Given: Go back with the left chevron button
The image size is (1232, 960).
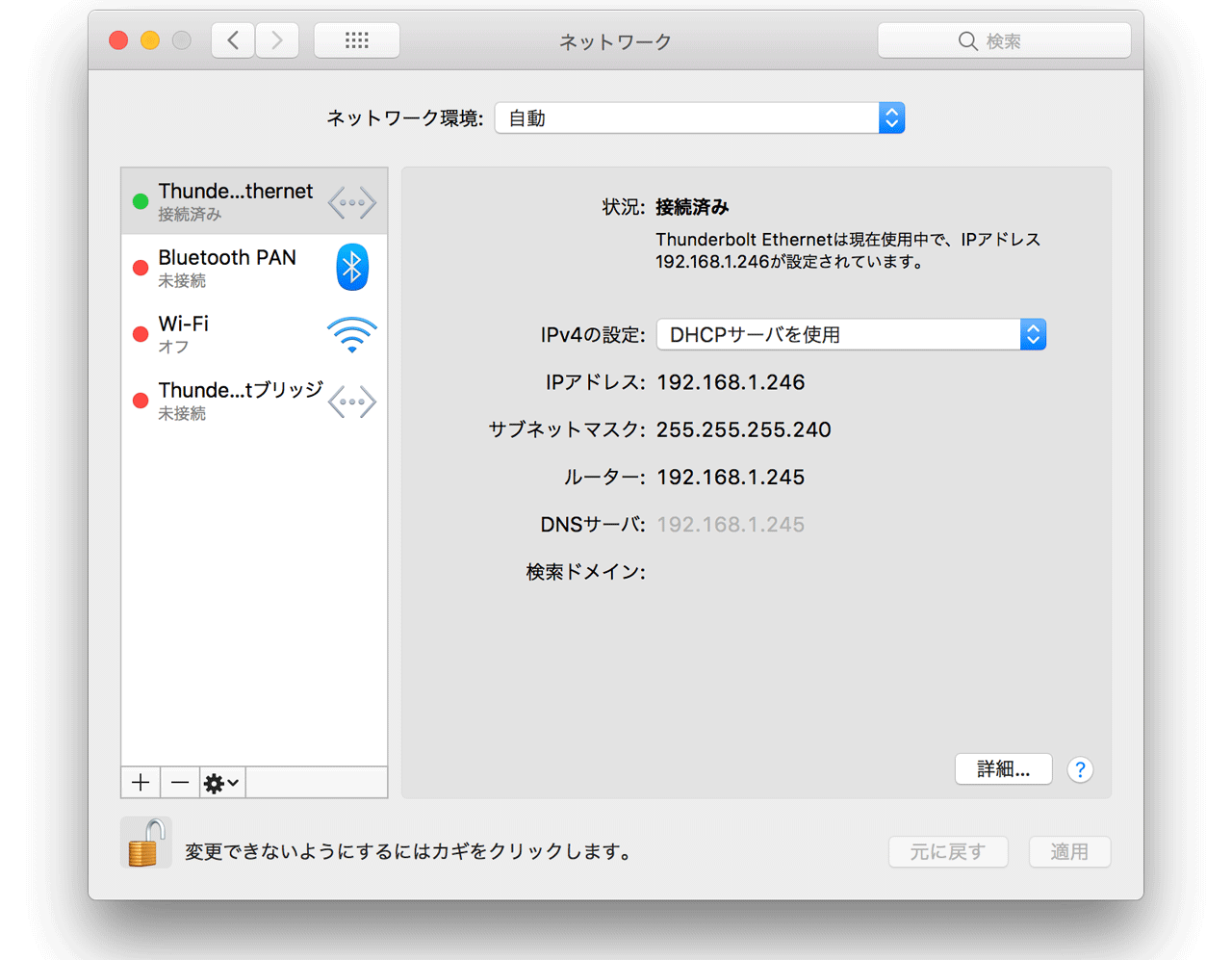Looking at the screenshot, I should coord(233,40).
